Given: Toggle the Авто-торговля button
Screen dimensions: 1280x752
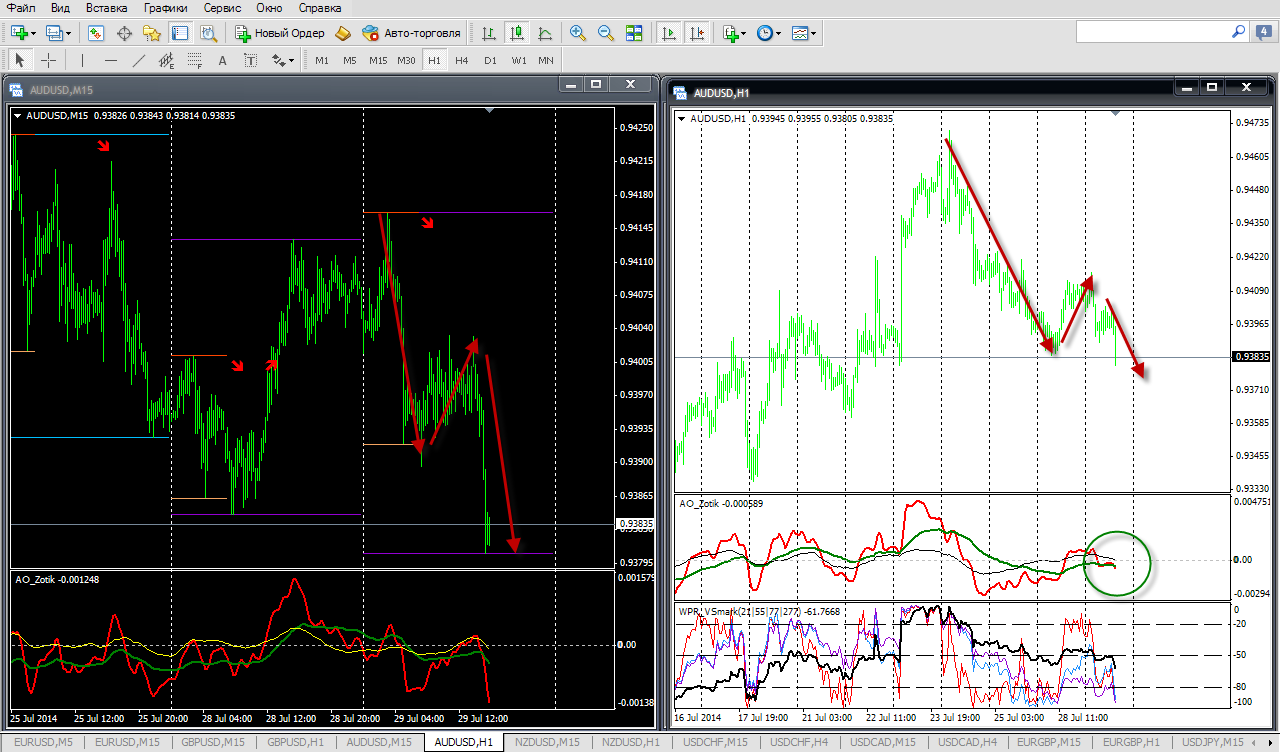Looking at the screenshot, I should click(411, 33).
